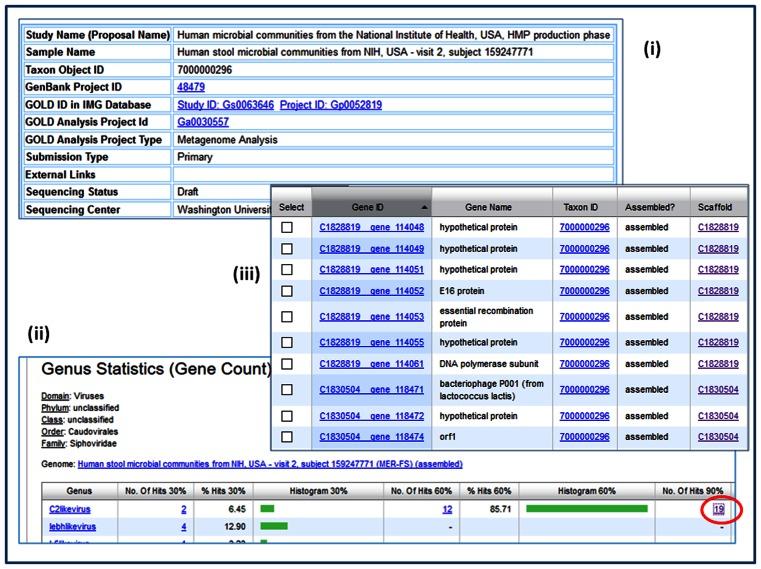Select checkbox beside E16 protein row

click(287, 291)
